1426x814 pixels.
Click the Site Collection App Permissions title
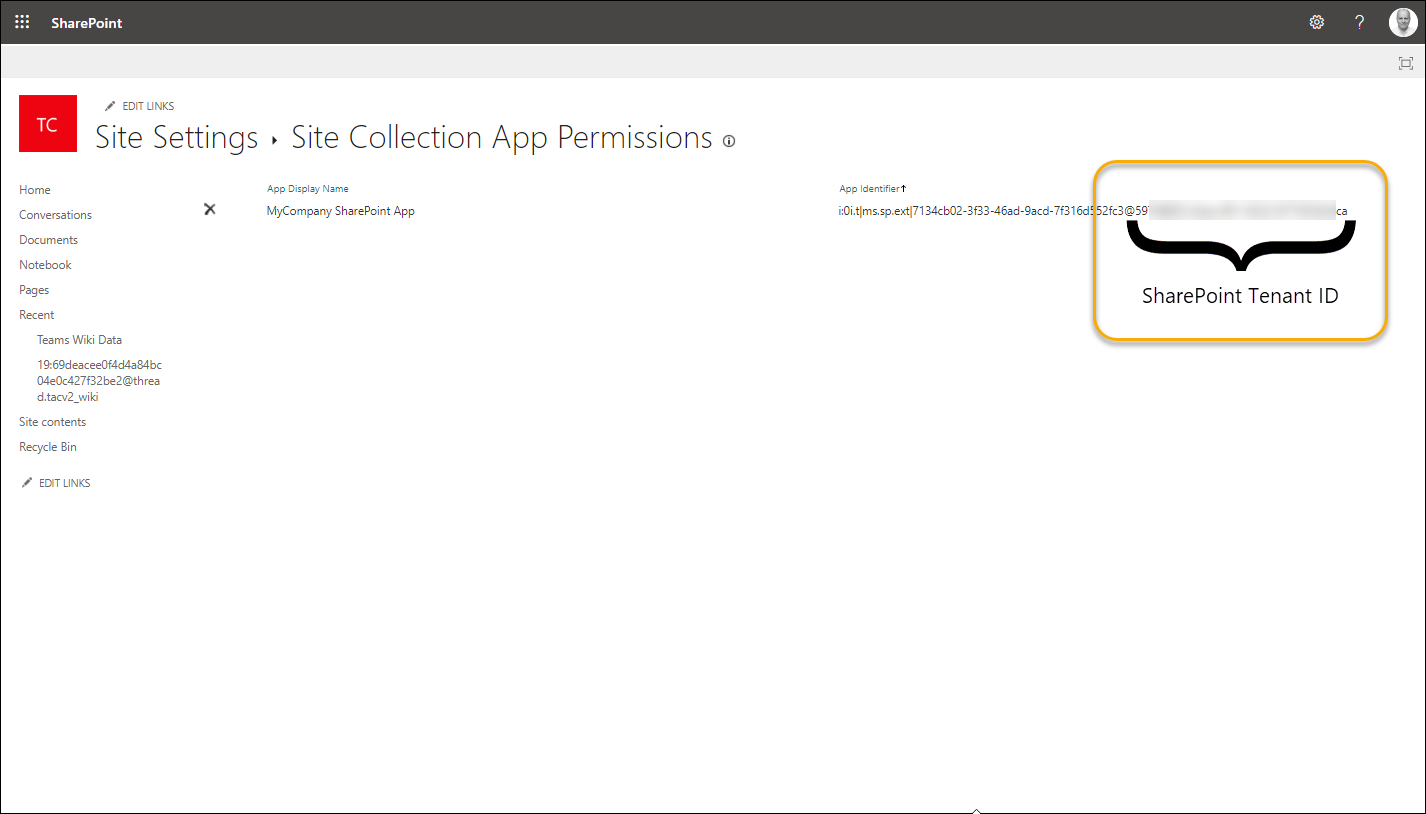[x=502, y=137]
